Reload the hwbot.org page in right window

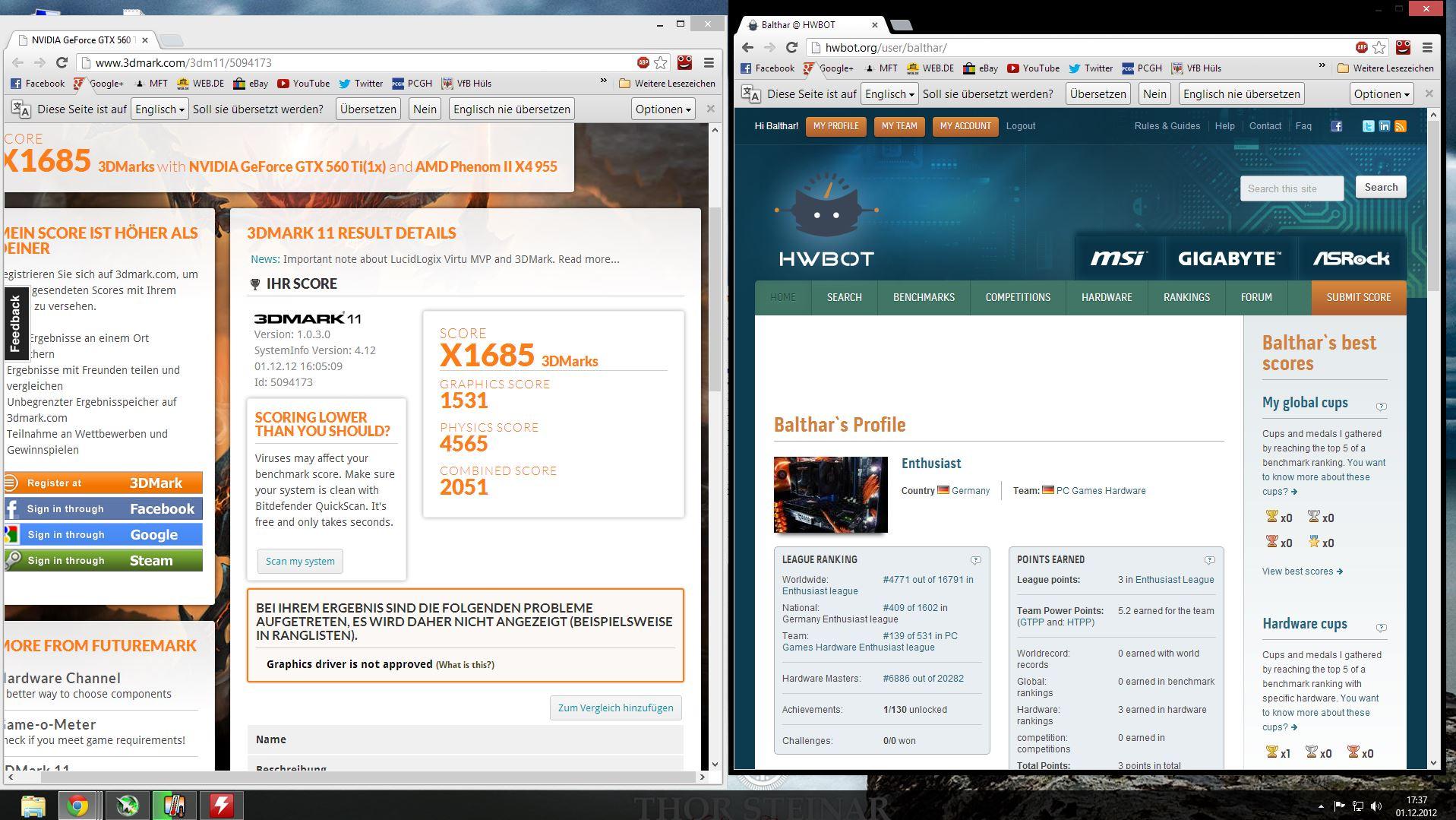click(791, 47)
